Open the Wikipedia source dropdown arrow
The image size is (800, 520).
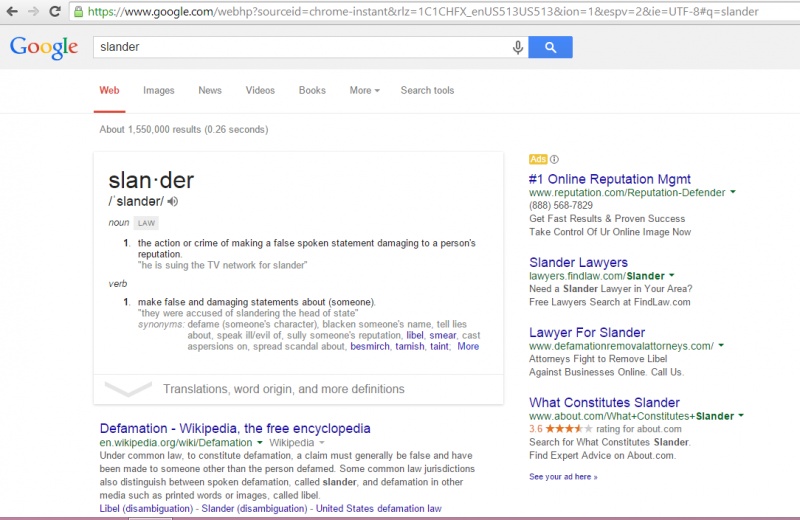click(x=321, y=442)
